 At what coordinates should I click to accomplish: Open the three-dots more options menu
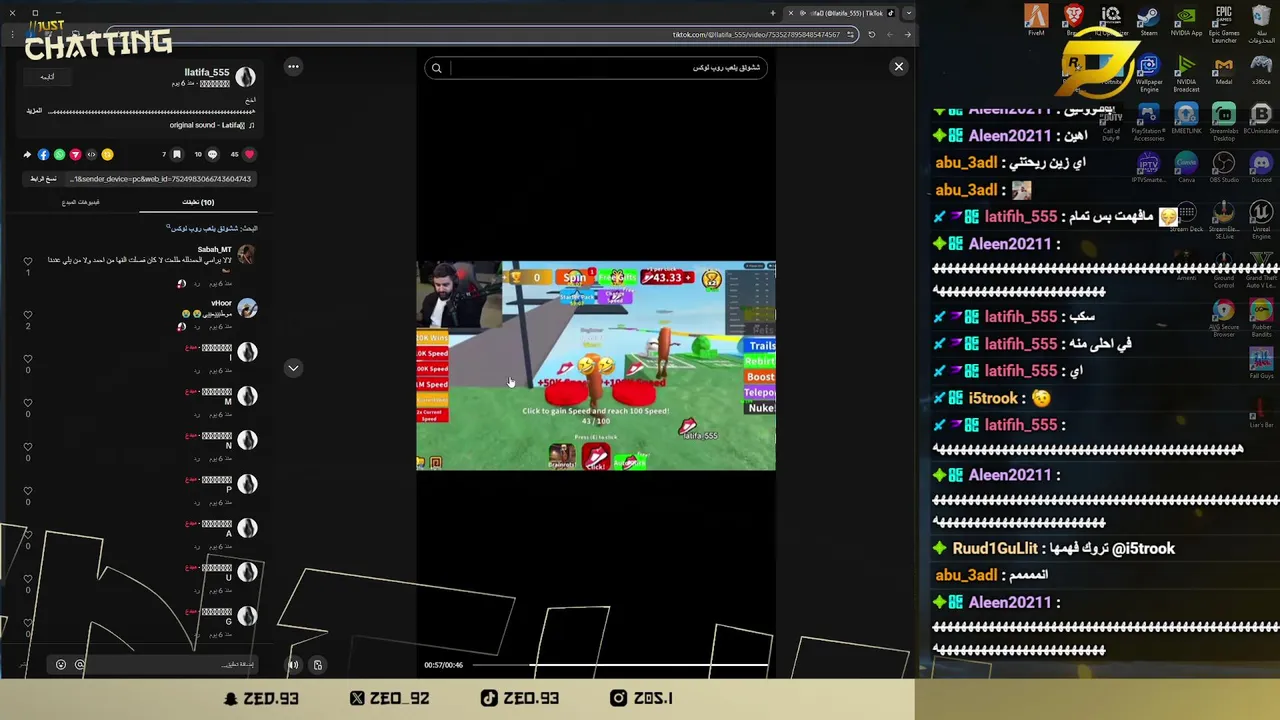[x=293, y=67]
